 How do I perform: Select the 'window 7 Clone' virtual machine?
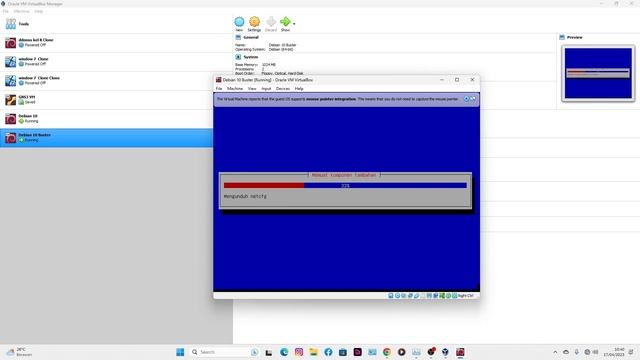(116, 62)
